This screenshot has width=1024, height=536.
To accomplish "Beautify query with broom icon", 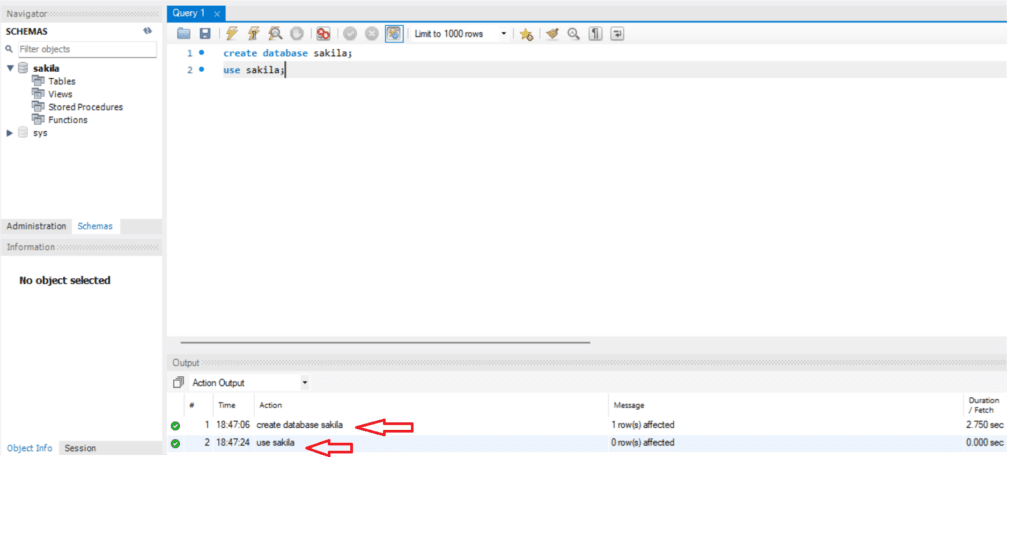I will point(552,34).
